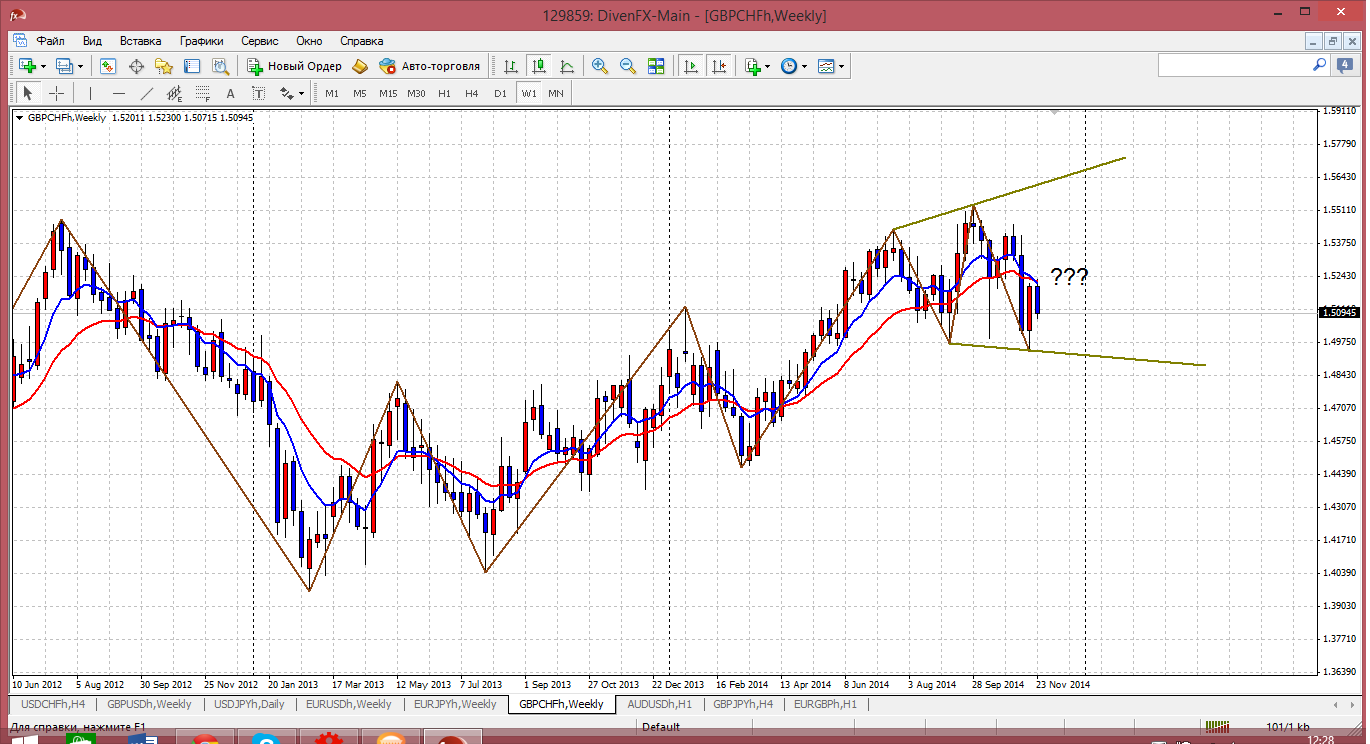The image size is (1370, 744).
Task: Select the H4 timeframe button
Action: point(472,93)
